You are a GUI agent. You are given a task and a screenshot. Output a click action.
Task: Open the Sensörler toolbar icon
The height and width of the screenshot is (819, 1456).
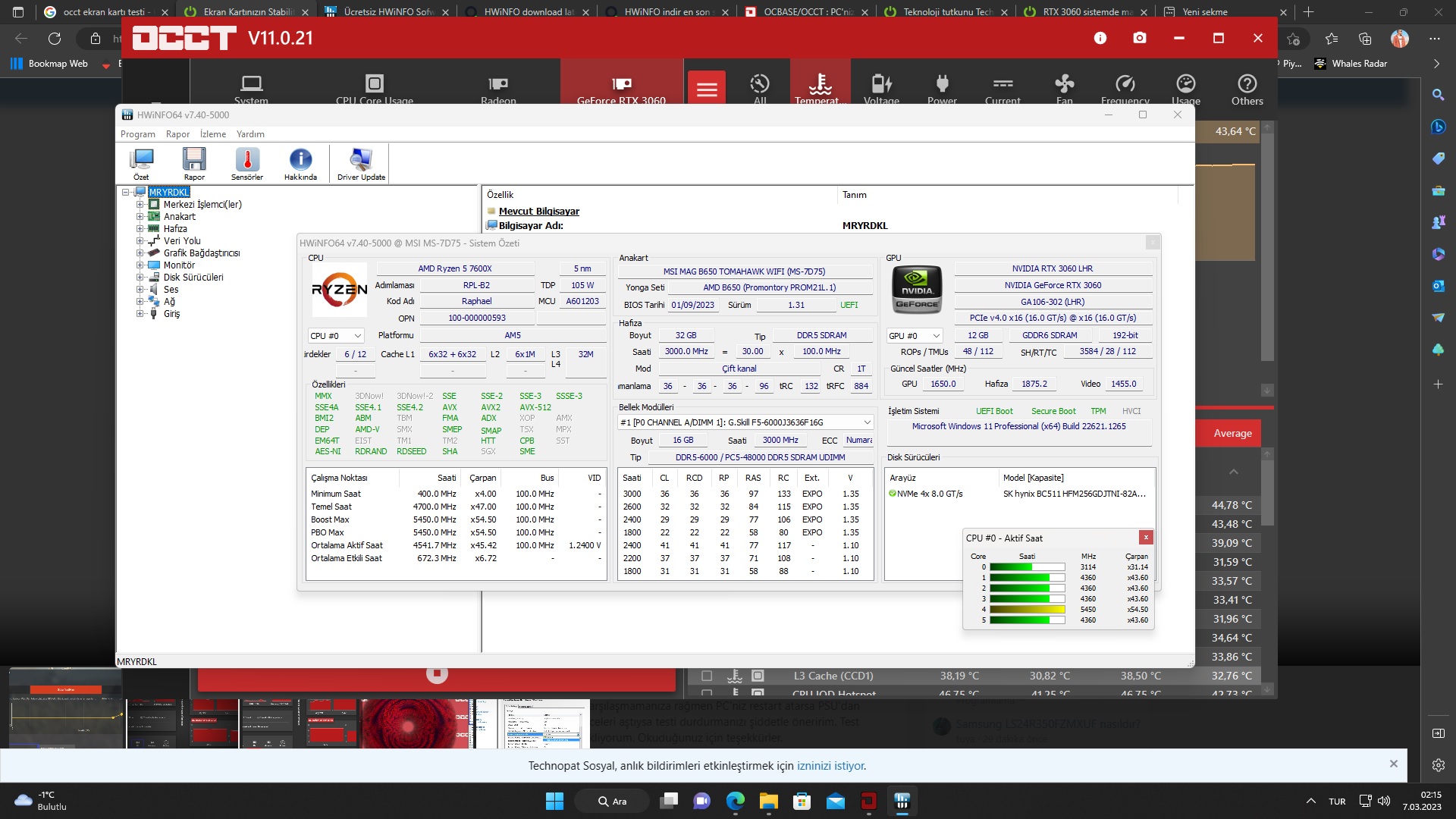247,163
